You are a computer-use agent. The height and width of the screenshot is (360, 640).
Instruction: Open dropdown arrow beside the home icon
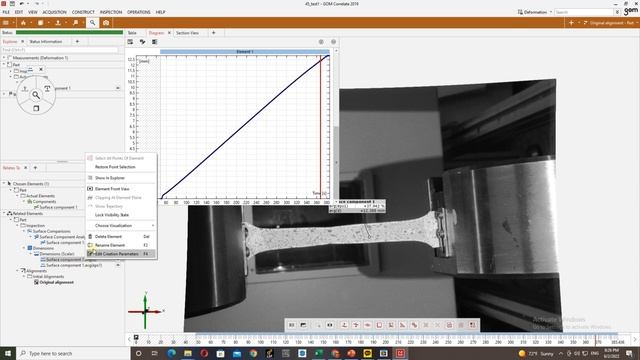coord(31,23)
